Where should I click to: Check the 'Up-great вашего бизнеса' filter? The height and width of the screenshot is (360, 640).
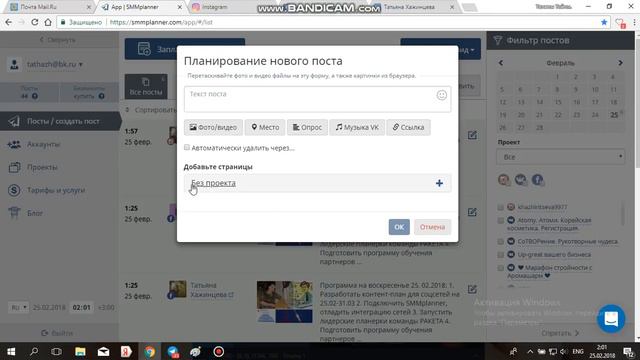pyautogui.click(x=500, y=255)
